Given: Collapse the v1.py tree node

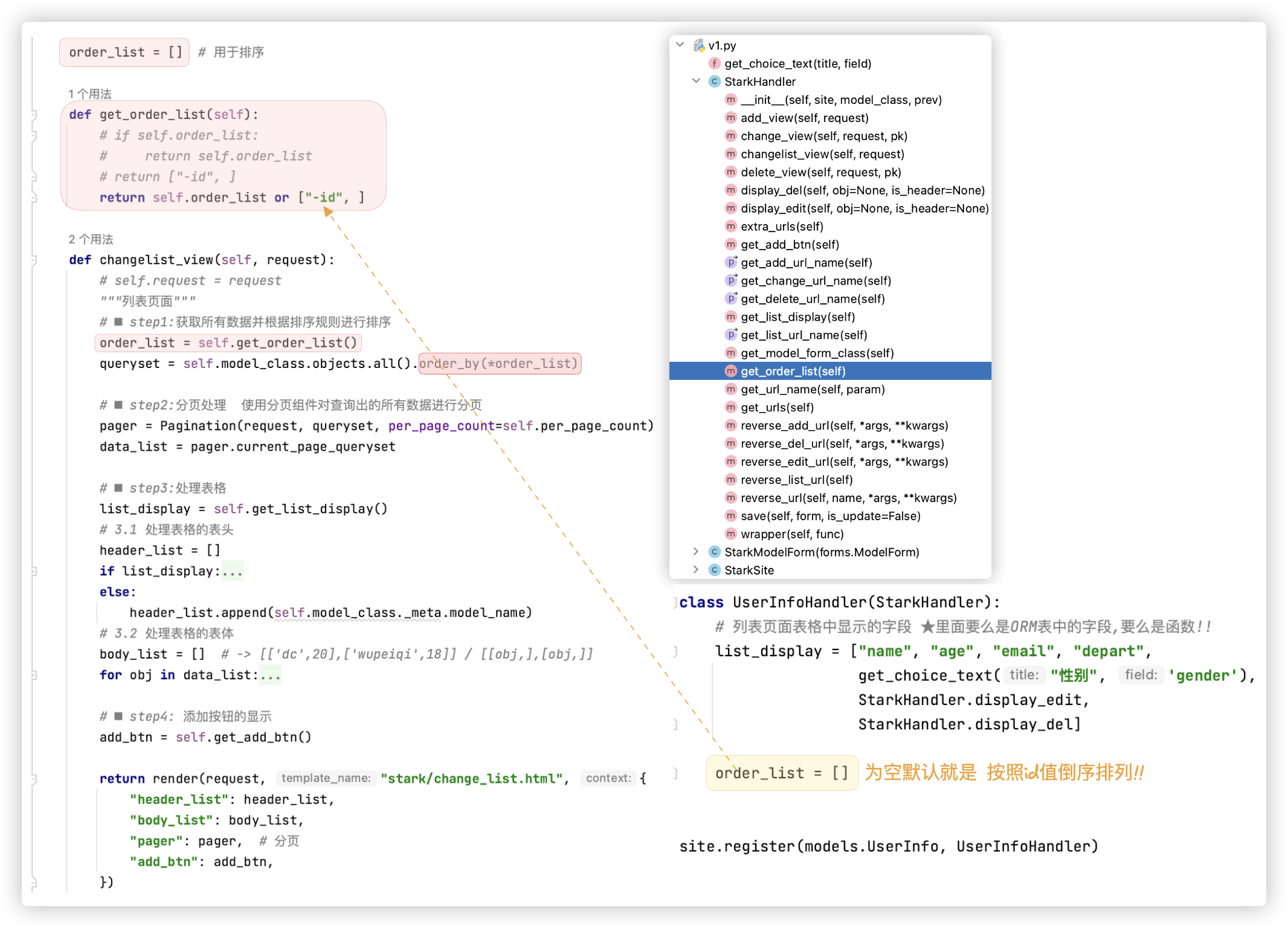Looking at the screenshot, I should 680,45.
